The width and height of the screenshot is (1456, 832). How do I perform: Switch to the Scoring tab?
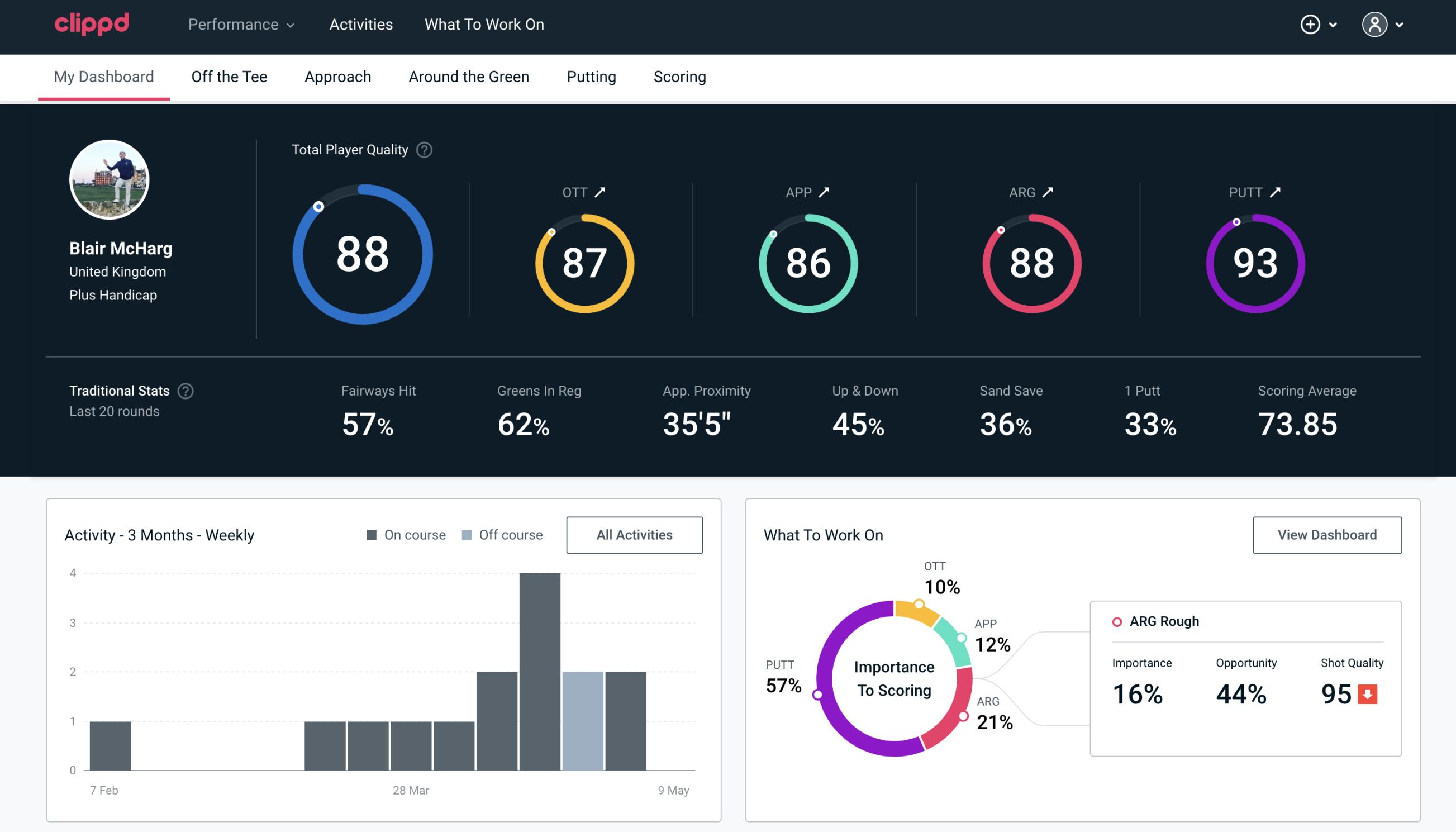(680, 76)
